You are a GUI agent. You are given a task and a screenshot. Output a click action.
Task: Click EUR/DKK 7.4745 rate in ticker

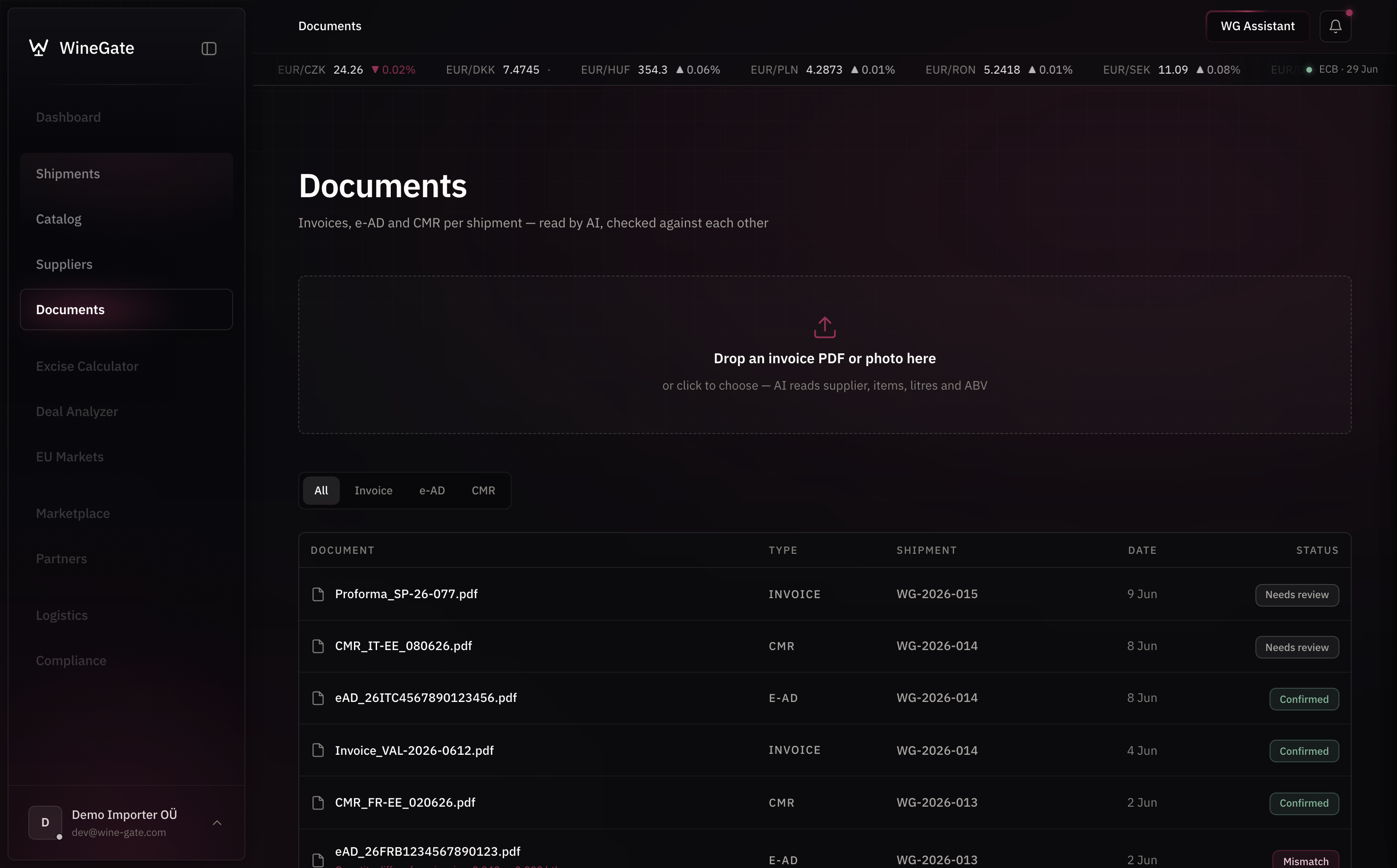point(493,69)
